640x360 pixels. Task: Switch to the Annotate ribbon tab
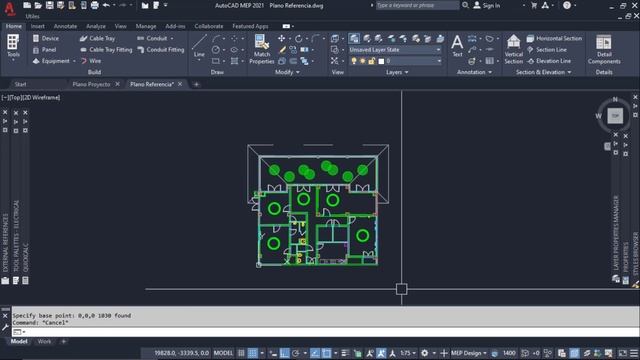[65, 26]
